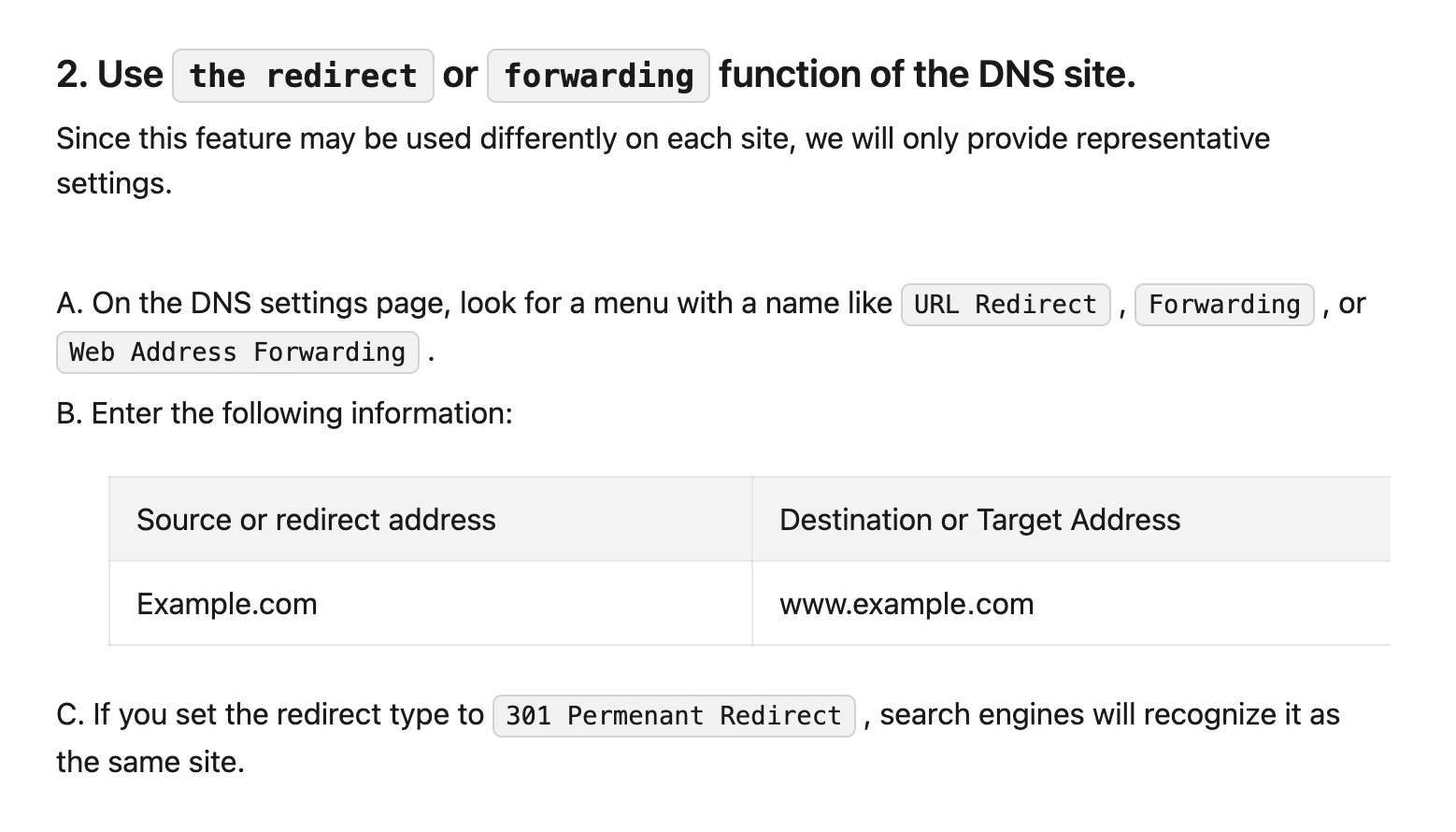Click the word "settings." ending the intro paragraph
Screen dimensions: 1456x832
[x=114, y=183]
